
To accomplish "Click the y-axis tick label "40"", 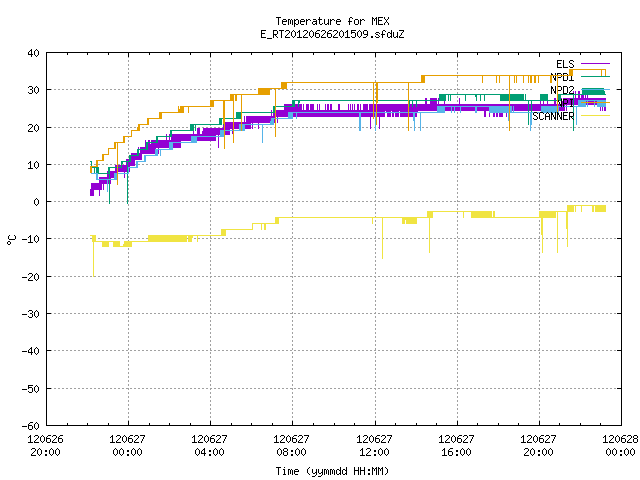I will tap(33, 53).
